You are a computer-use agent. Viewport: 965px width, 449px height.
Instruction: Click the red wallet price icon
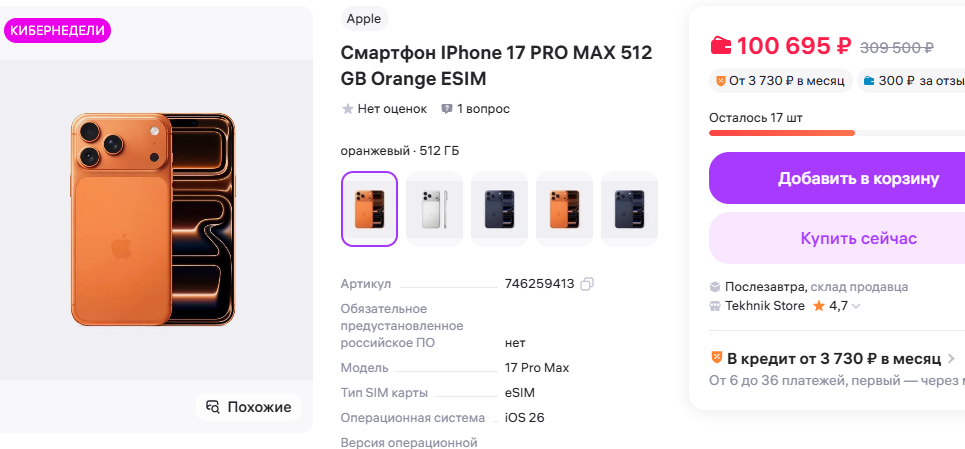pyautogui.click(x=721, y=46)
